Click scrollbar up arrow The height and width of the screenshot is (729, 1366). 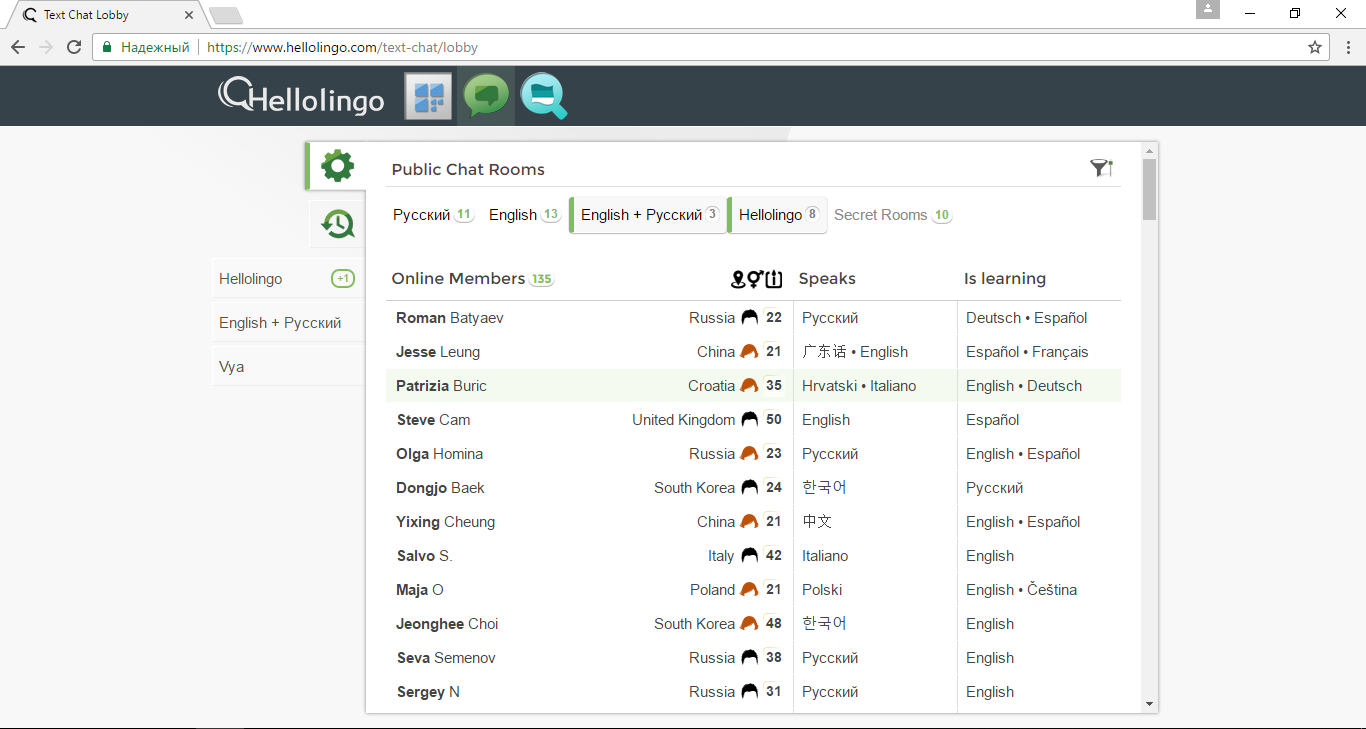(x=1150, y=150)
